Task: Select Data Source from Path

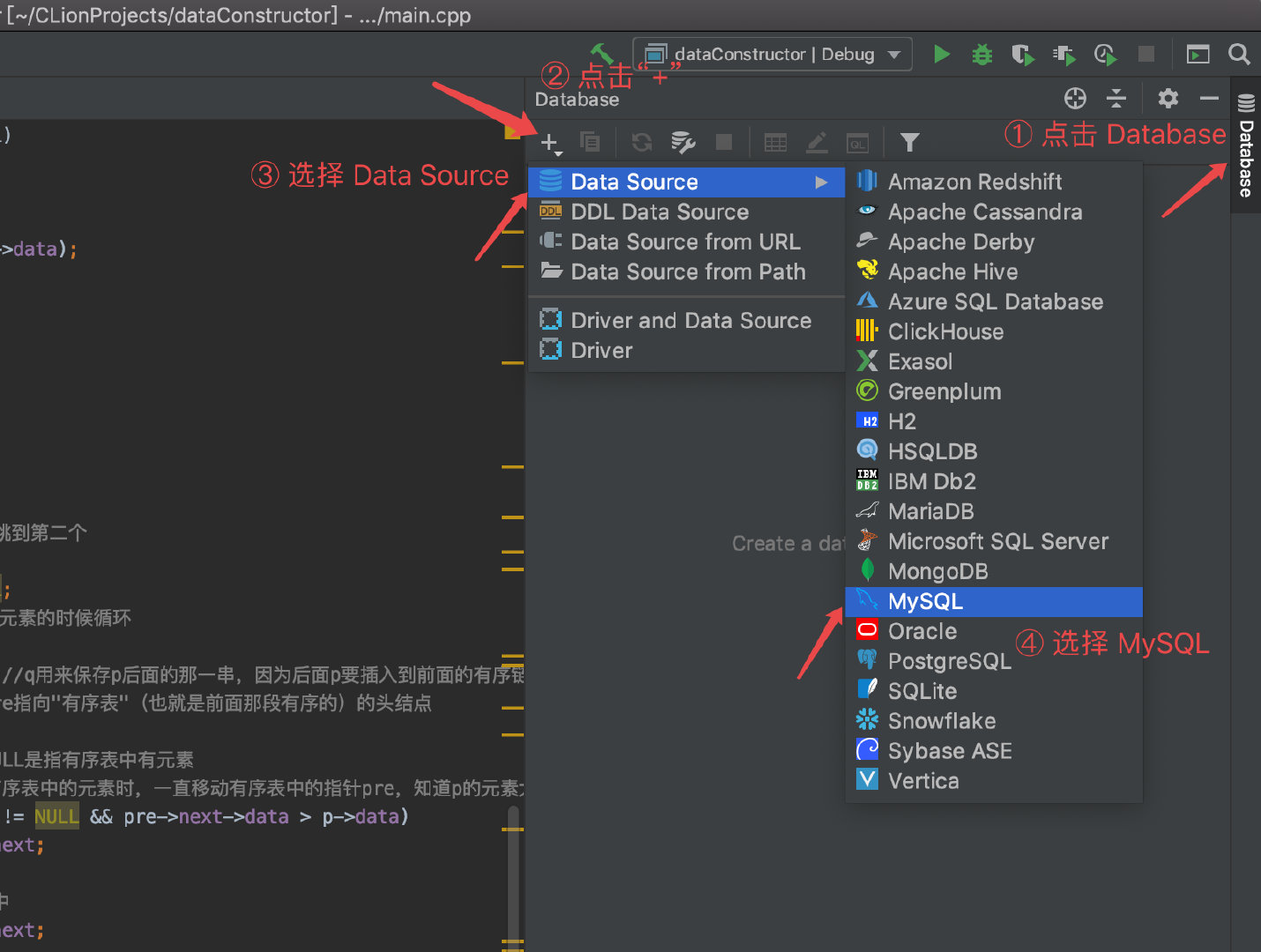Action: (x=686, y=272)
